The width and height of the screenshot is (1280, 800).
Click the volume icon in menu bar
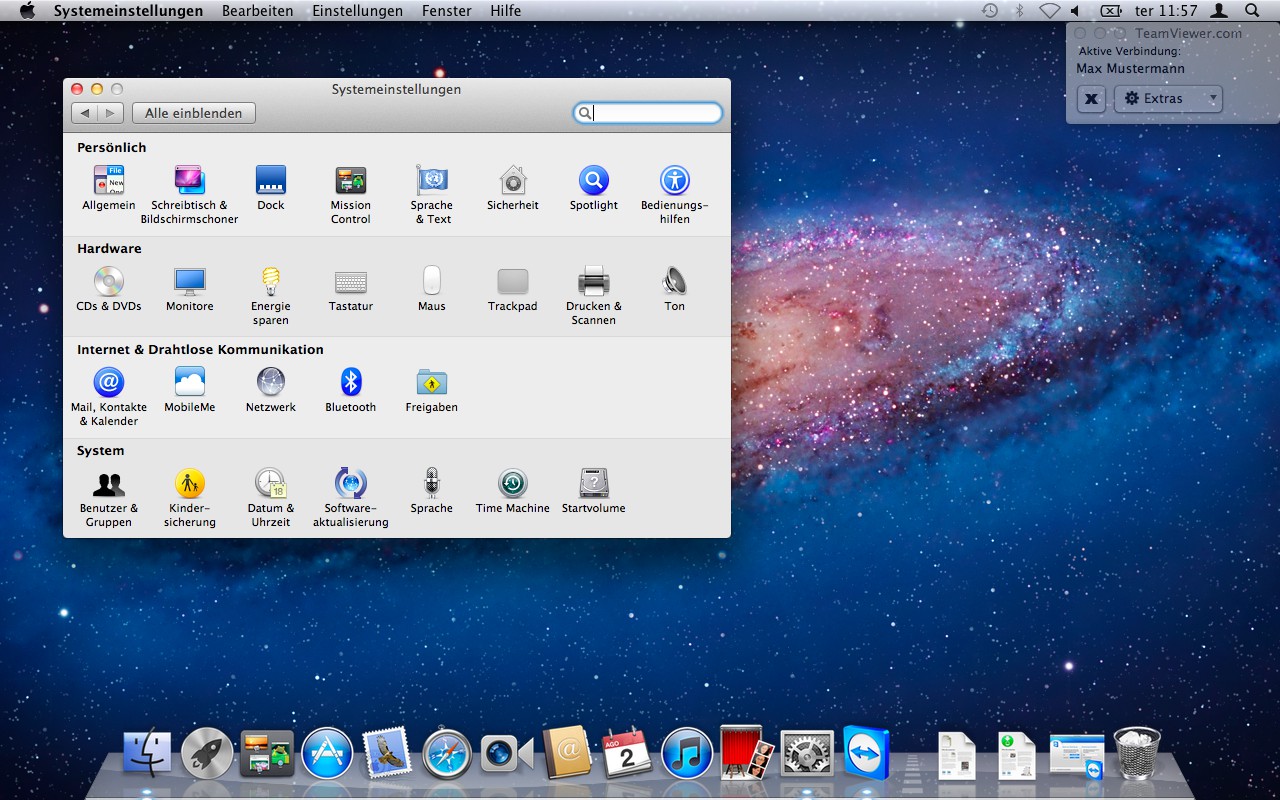click(1076, 11)
